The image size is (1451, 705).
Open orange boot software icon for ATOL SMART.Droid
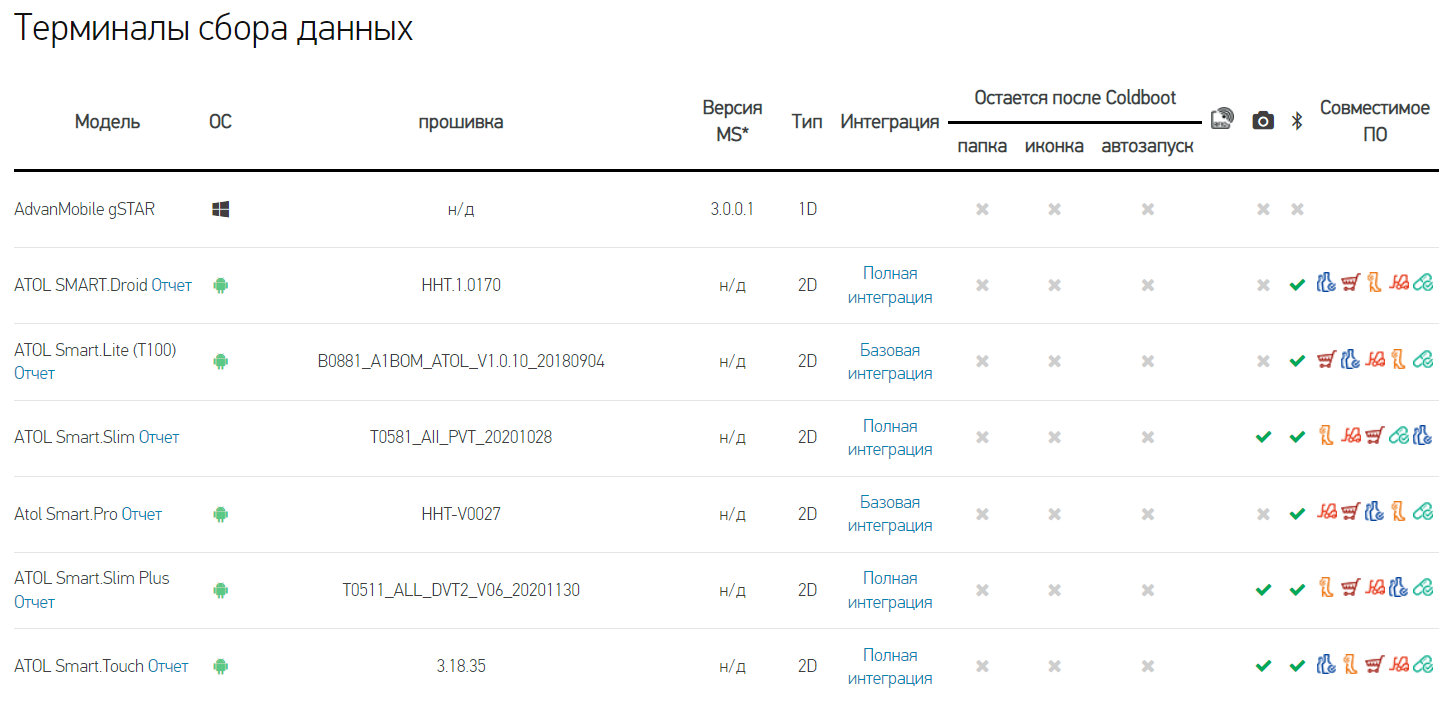[1375, 284]
